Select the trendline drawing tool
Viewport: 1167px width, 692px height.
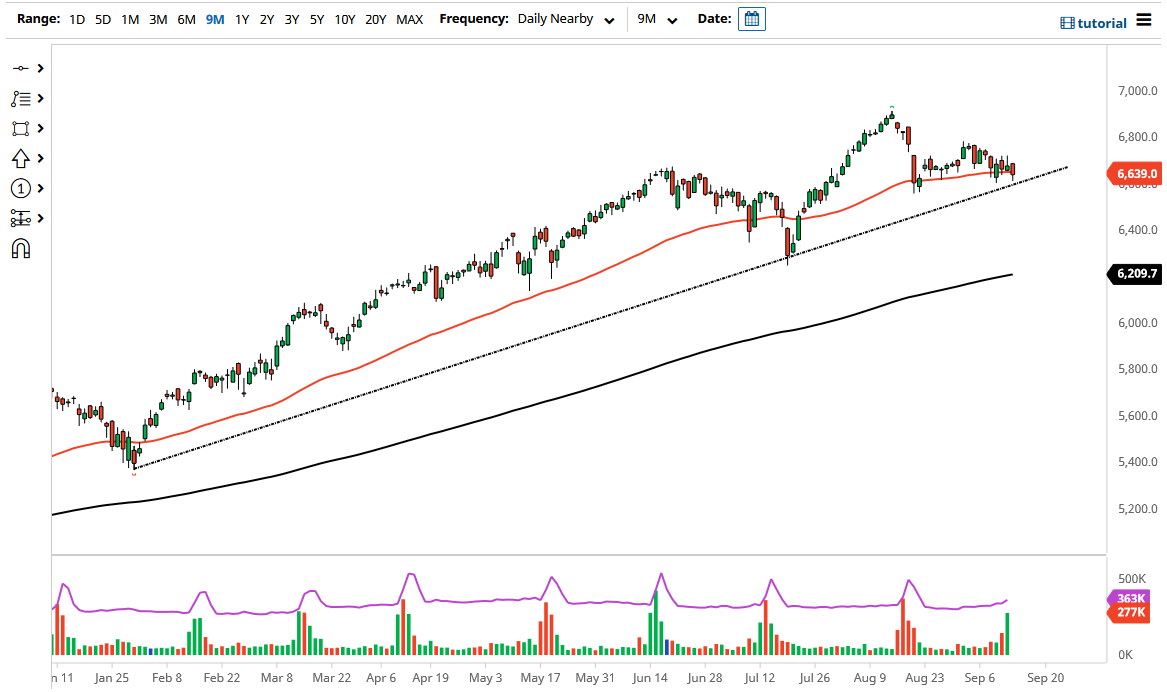coord(22,68)
